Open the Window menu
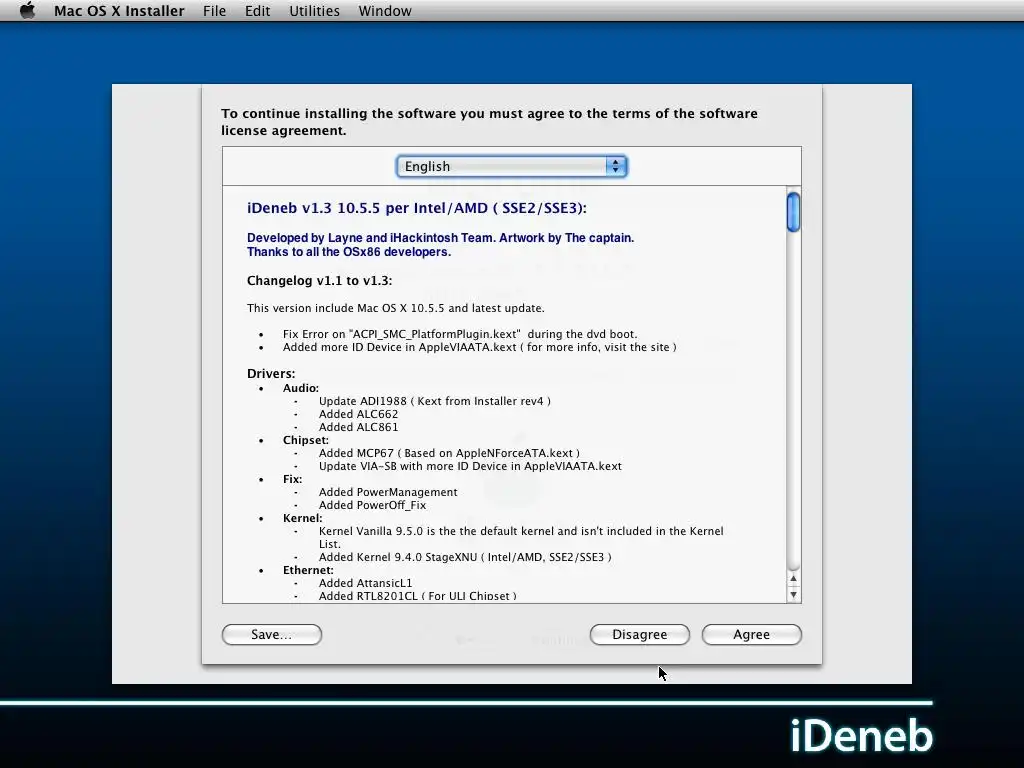 pos(385,11)
